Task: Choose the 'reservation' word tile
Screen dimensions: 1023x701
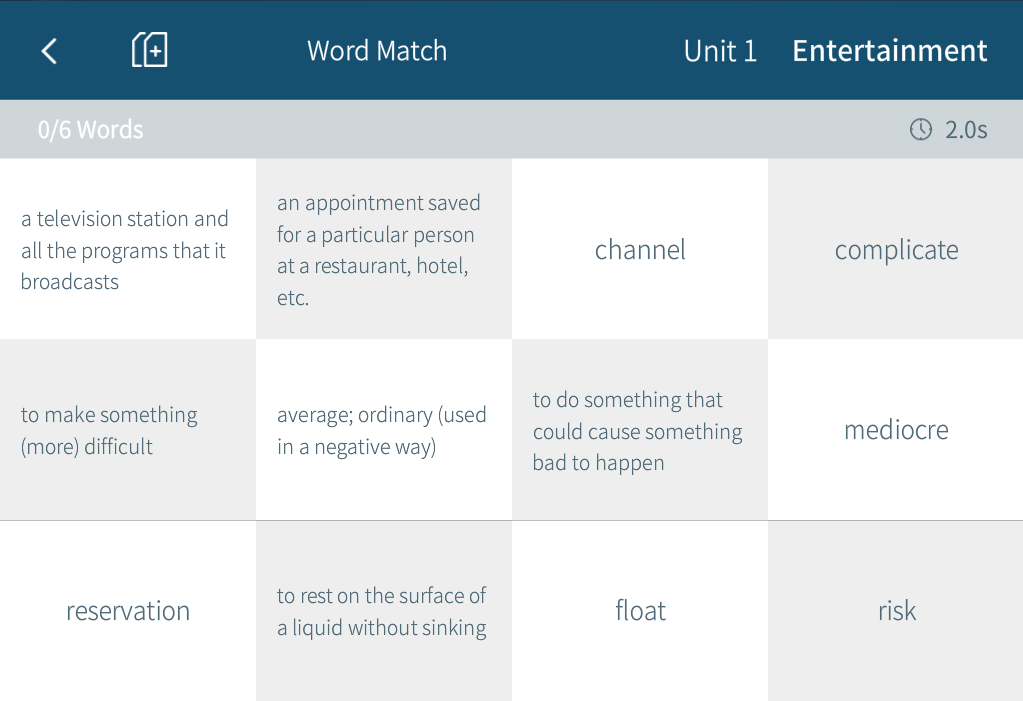Action: click(128, 611)
